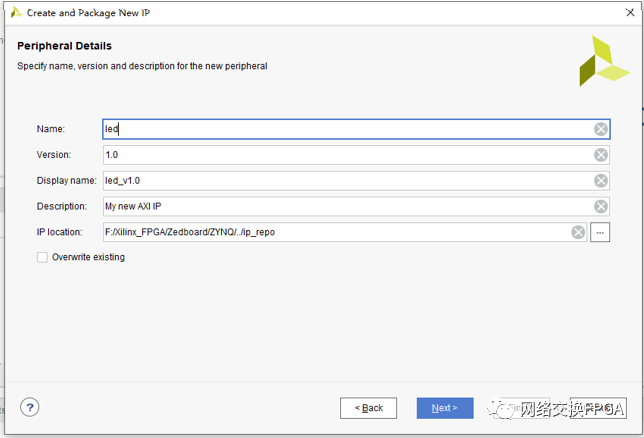Browse for IP location folder
644x438 pixels.
click(600, 232)
